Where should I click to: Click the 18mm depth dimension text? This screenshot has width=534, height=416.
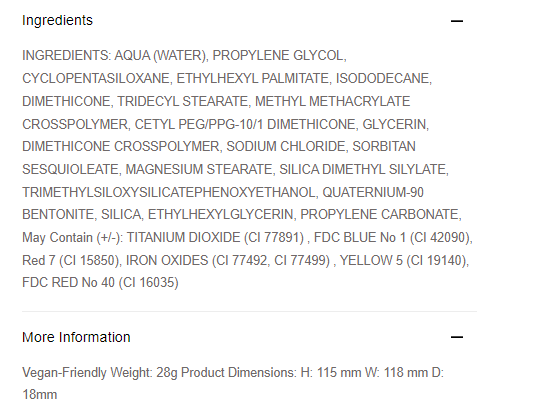40,395
